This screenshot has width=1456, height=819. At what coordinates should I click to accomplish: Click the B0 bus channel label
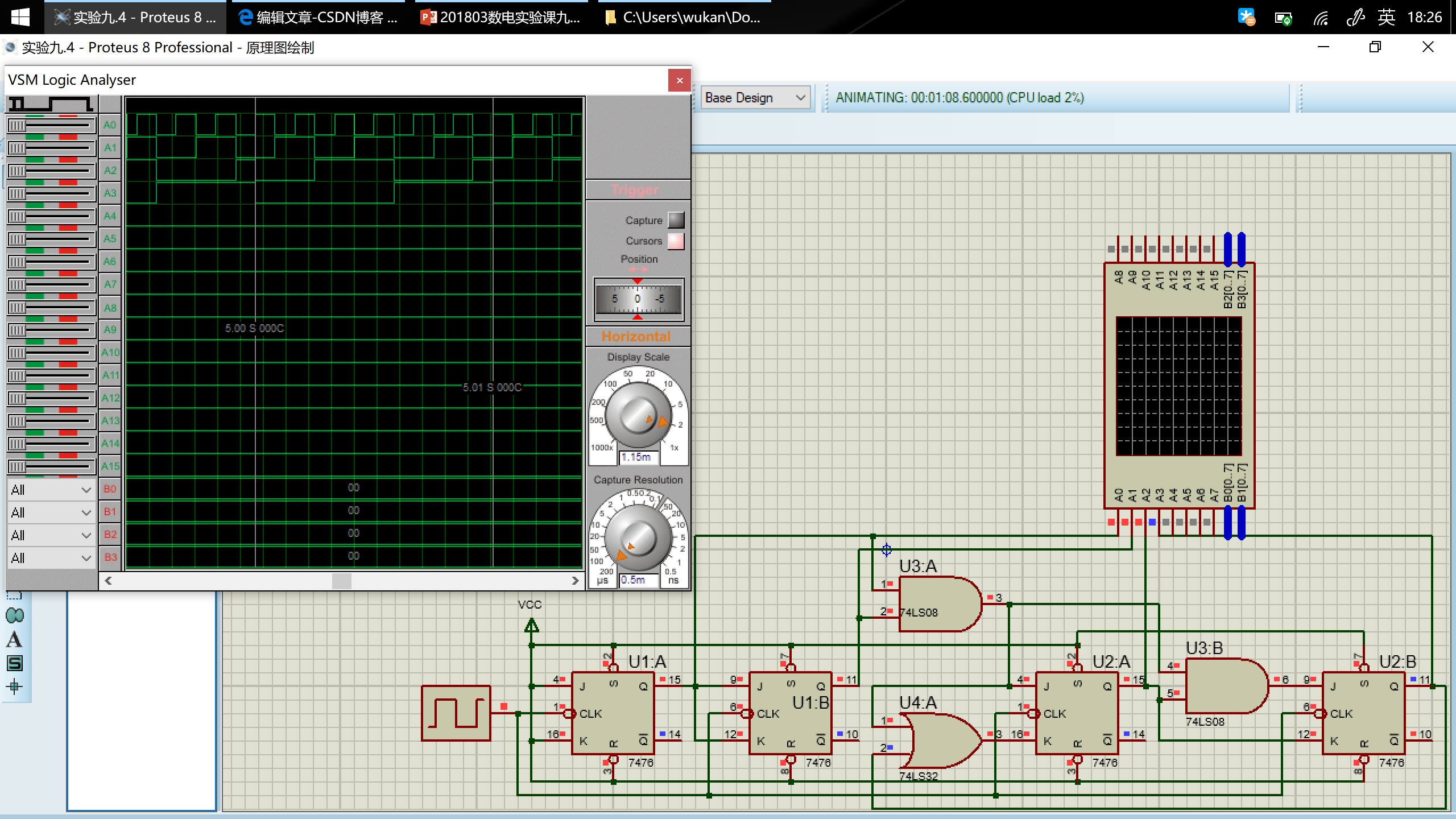pyautogui.click(x=110, y=489)
